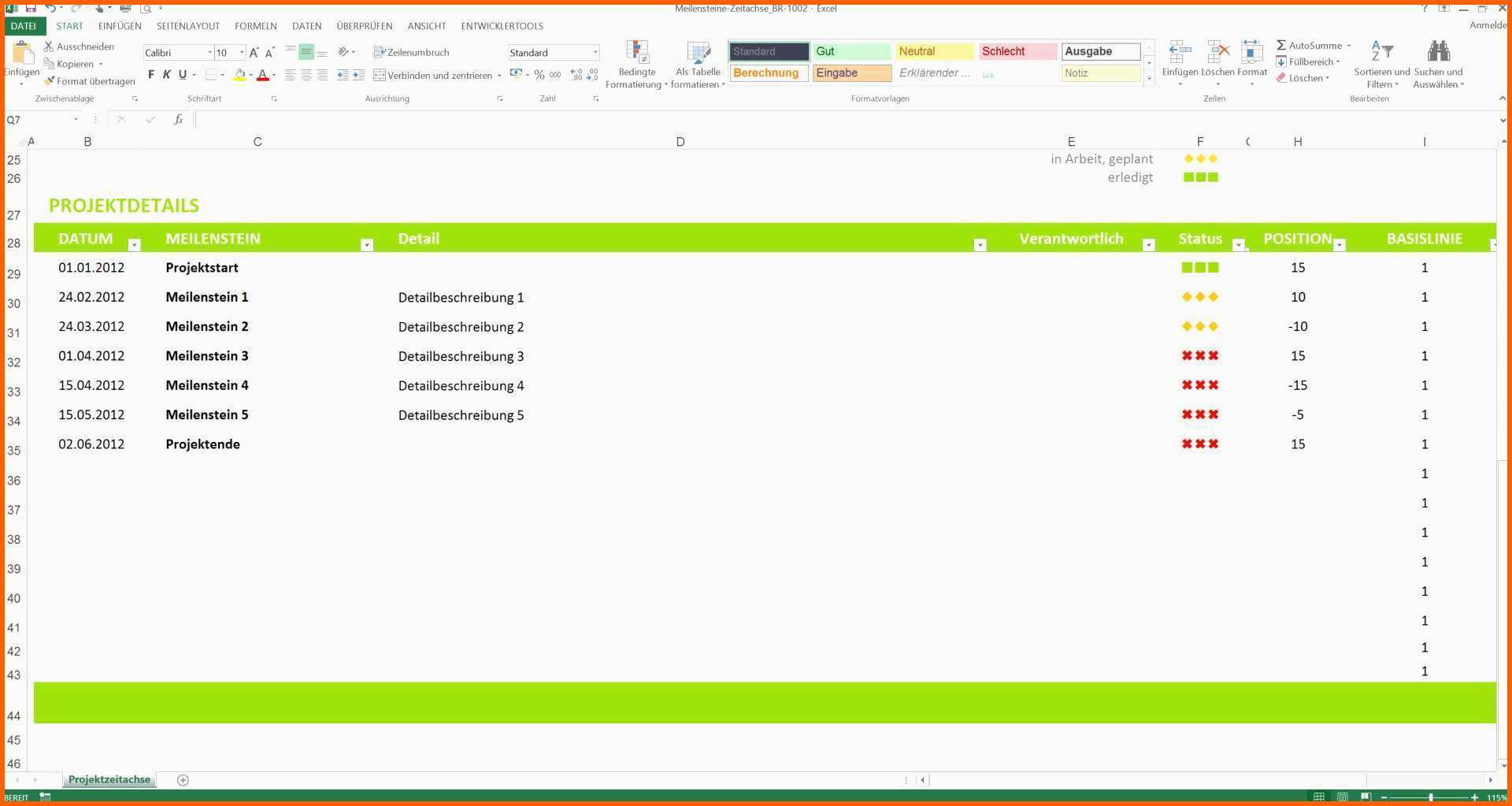Add a decimal place
The width and height of the screenshot is (1512, 806).
[x=576, y=75]
